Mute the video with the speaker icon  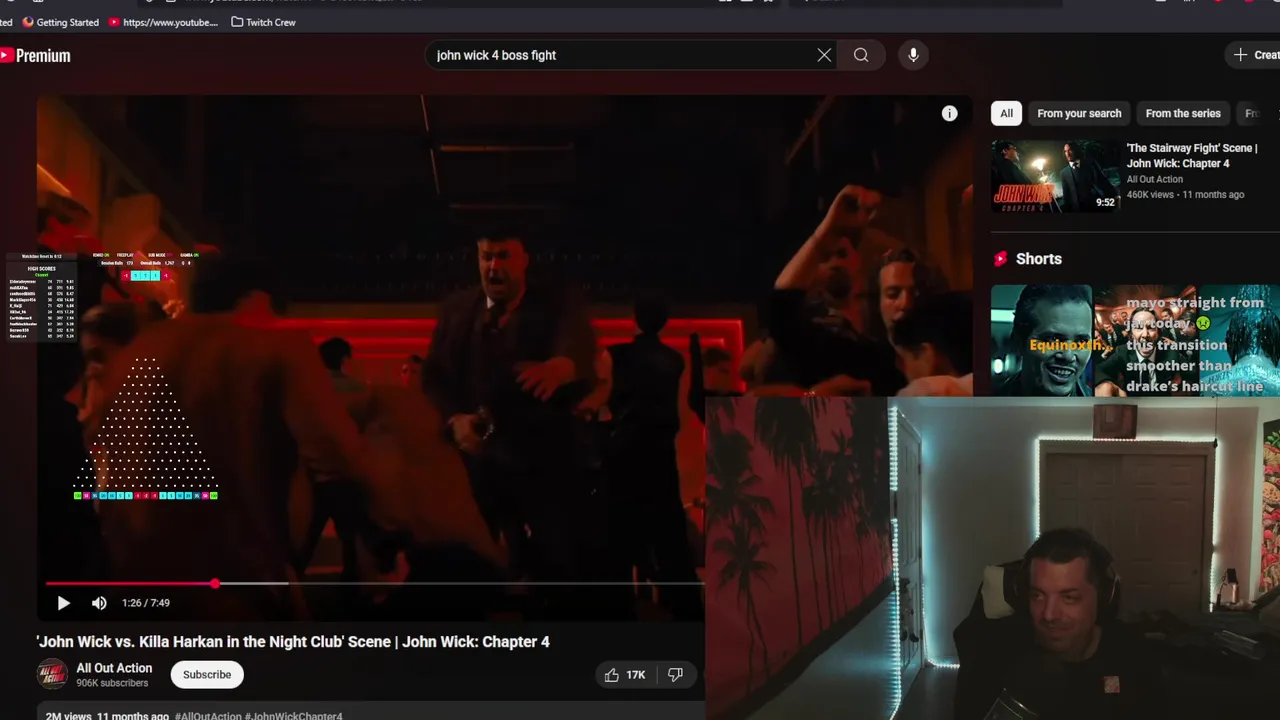[x=99, y=603]
